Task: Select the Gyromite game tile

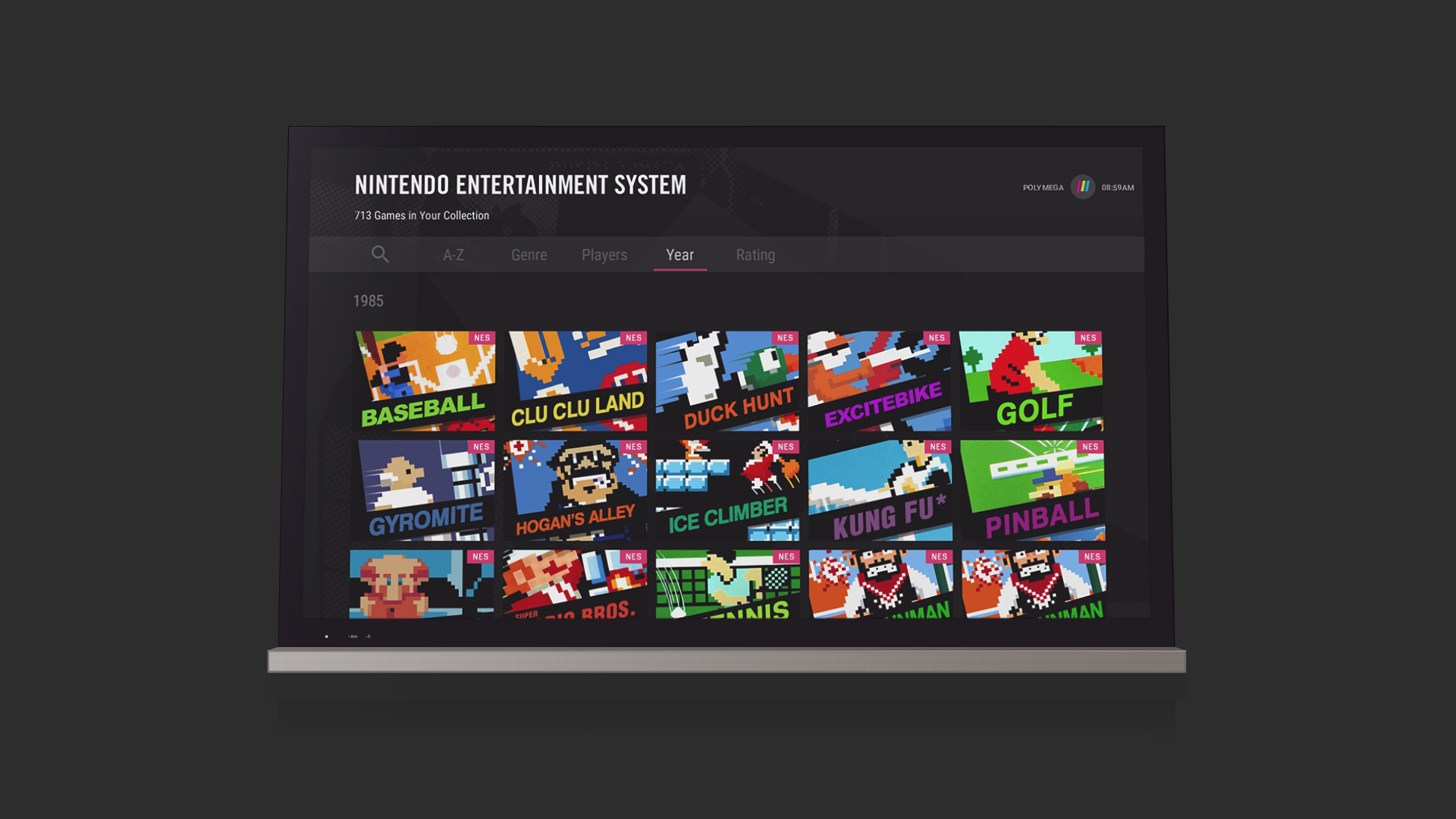Action: pyautogui.click(x=425, y=490)
